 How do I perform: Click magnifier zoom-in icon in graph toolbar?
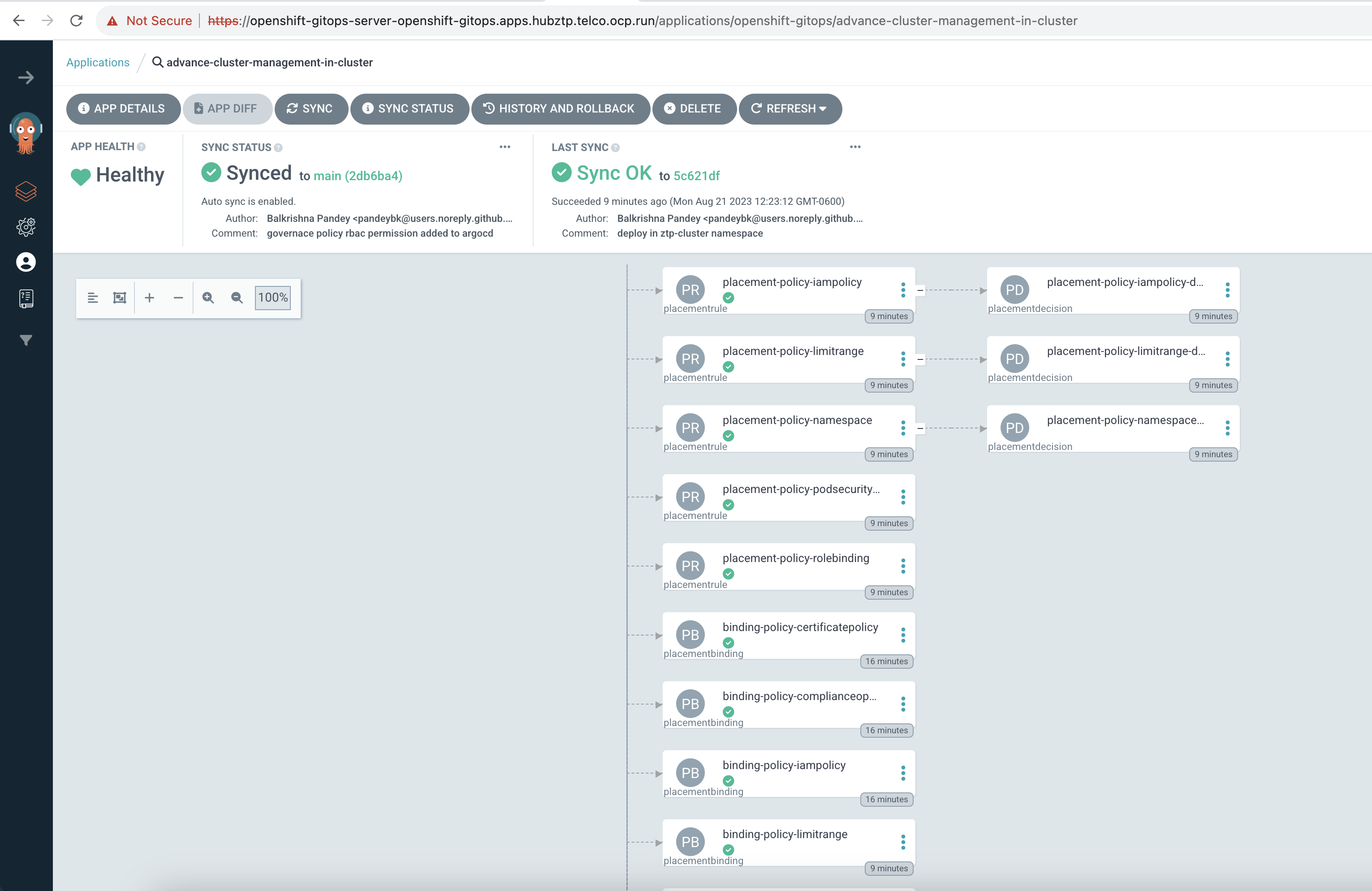click(x=208, y=298)
